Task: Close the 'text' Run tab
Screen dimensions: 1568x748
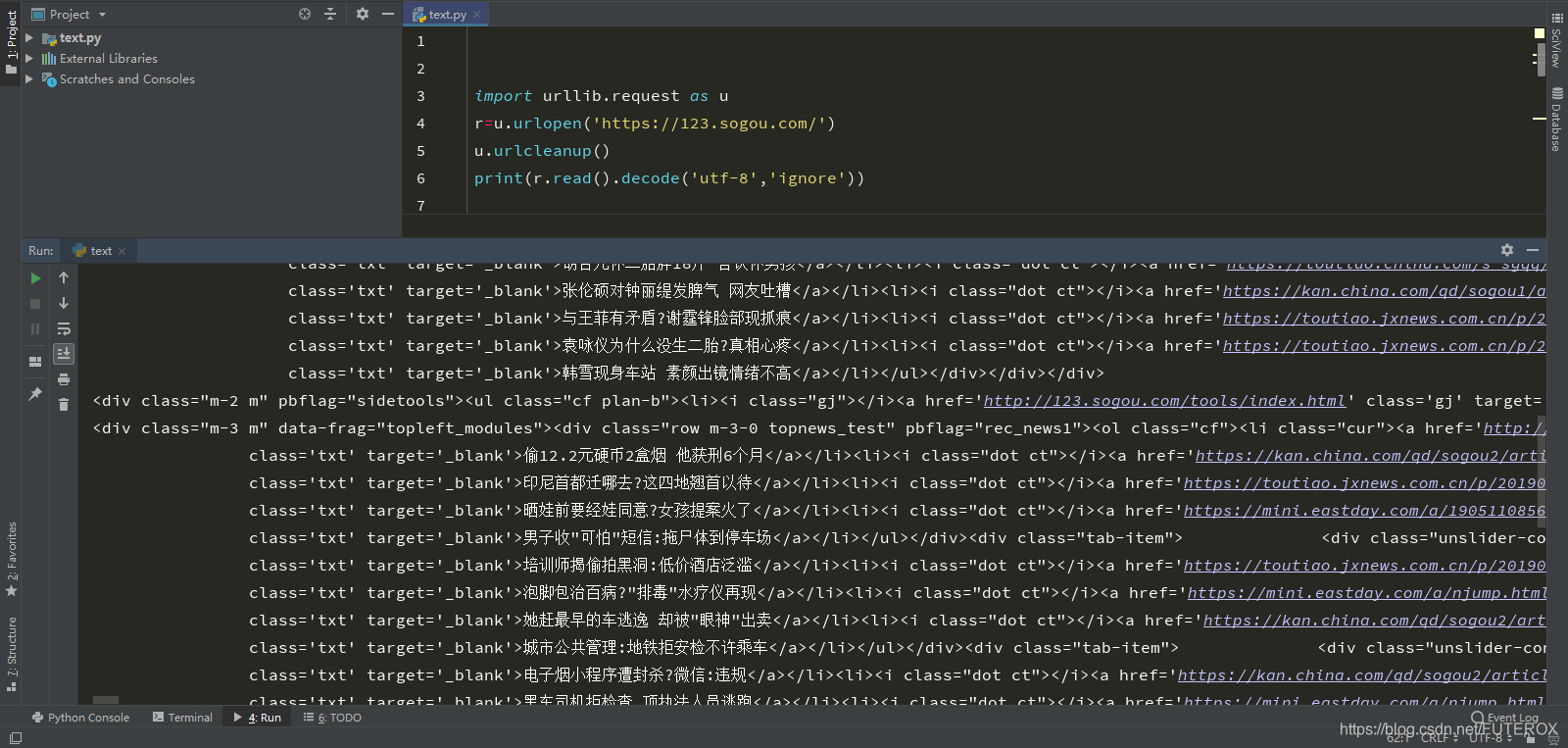Action: tap(122, 251)
